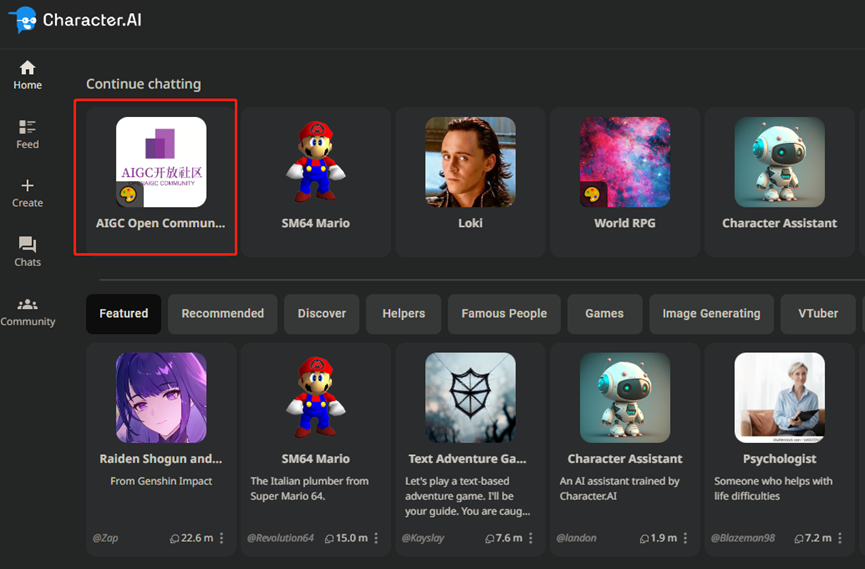Select the Famous People category tab

(504, 313)
